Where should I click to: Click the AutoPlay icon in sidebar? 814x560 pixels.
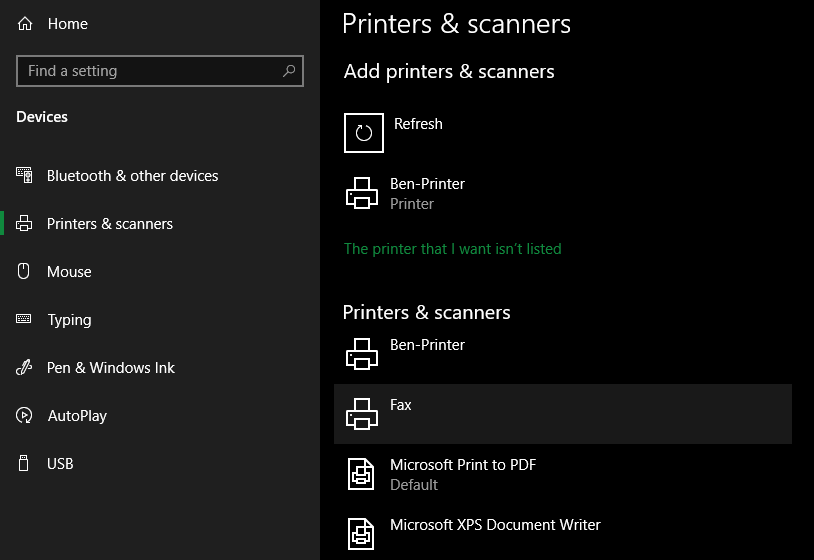(x=24, y=415)
